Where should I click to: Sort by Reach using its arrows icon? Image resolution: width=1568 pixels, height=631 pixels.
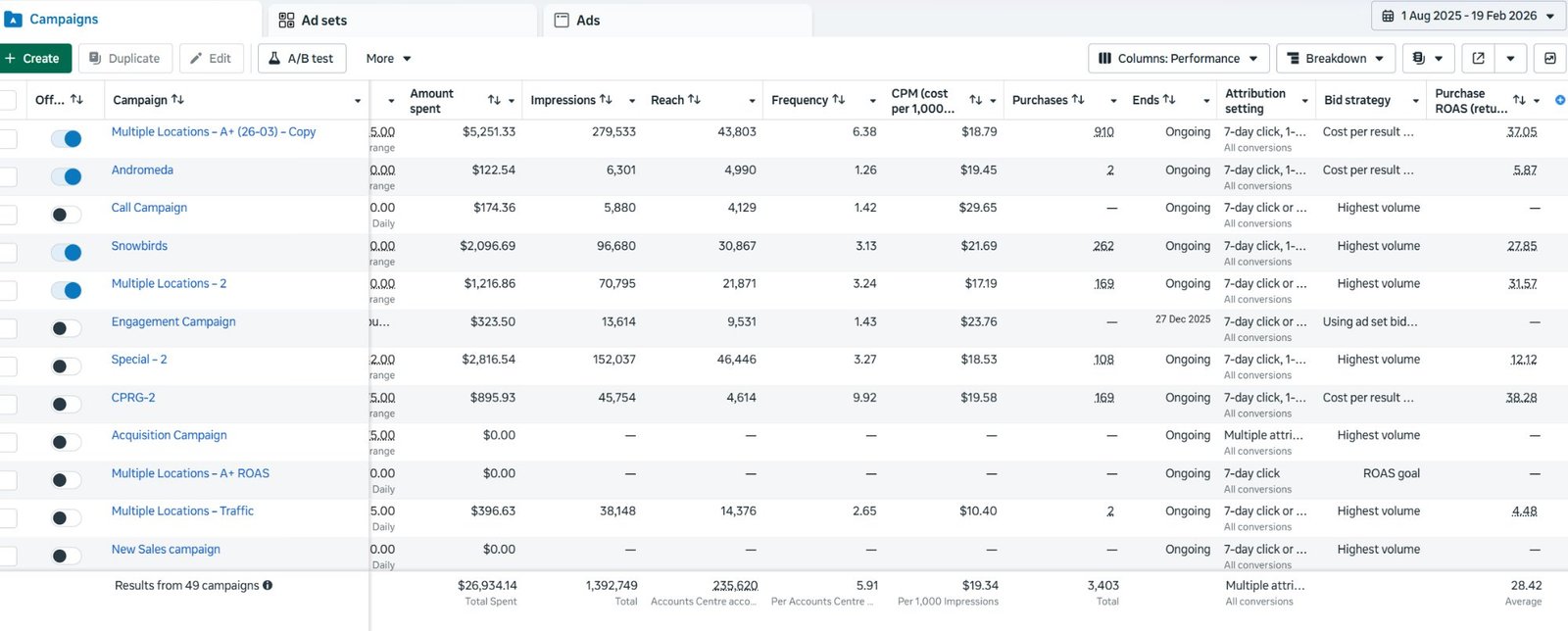pyautogui.click(x=694, y=100)
